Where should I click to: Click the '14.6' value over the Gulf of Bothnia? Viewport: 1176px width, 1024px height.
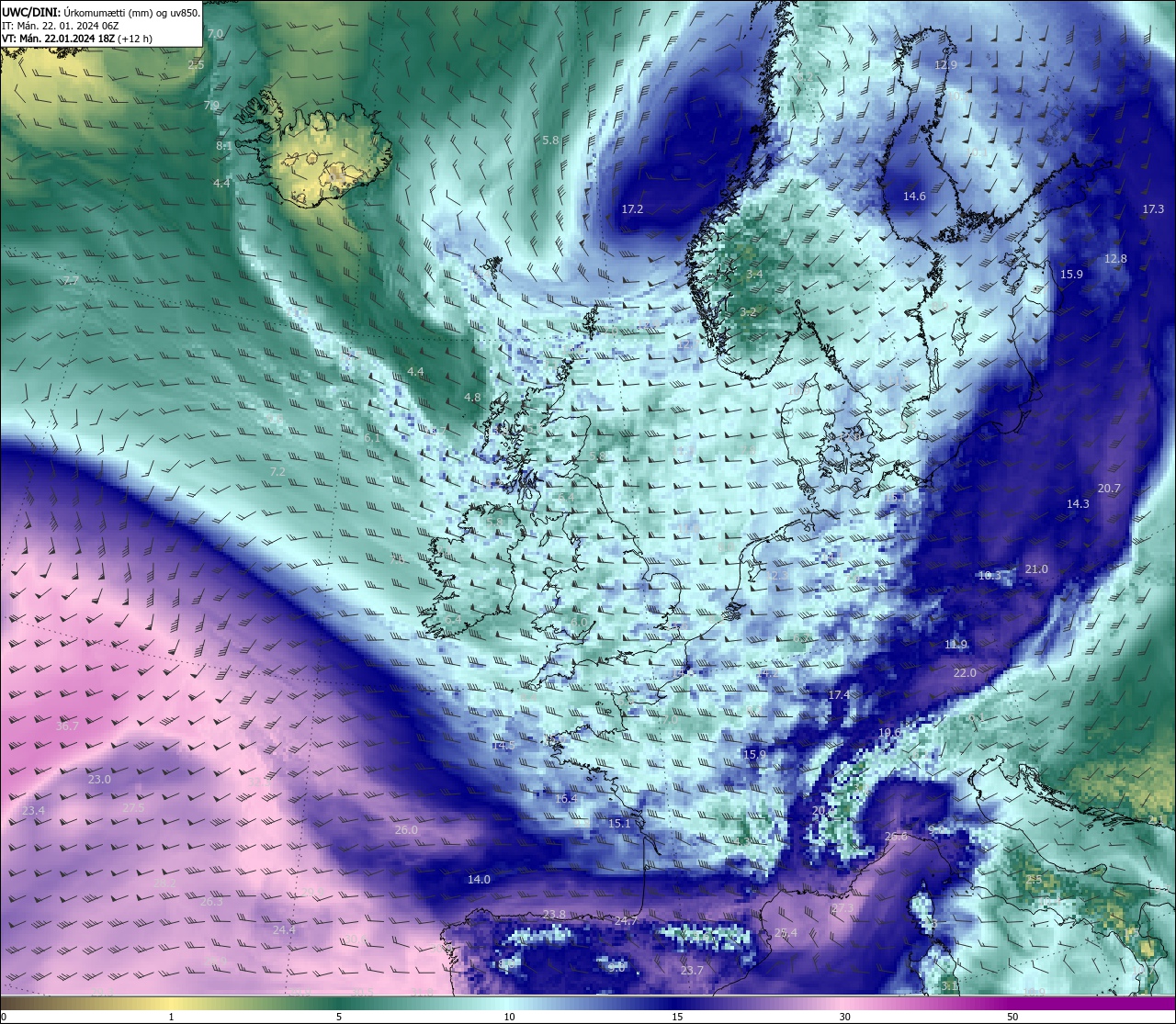[x=914, y=197]
